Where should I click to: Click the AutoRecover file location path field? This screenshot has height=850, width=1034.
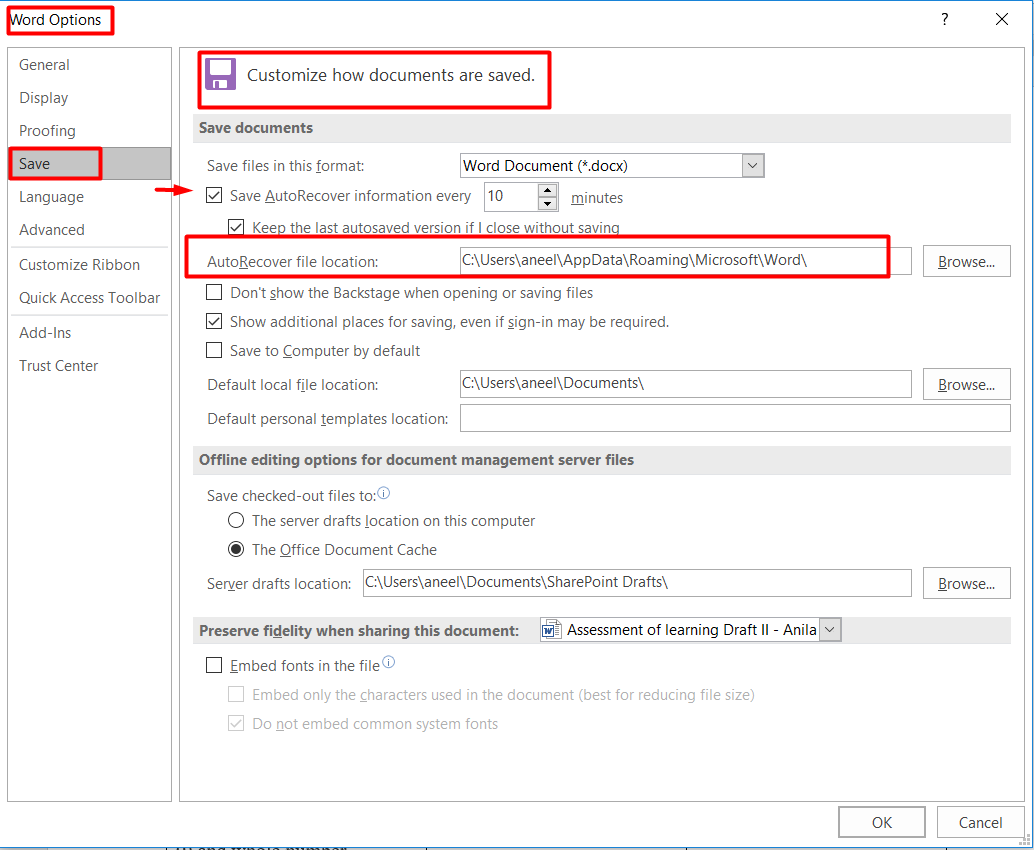[686, 260]
